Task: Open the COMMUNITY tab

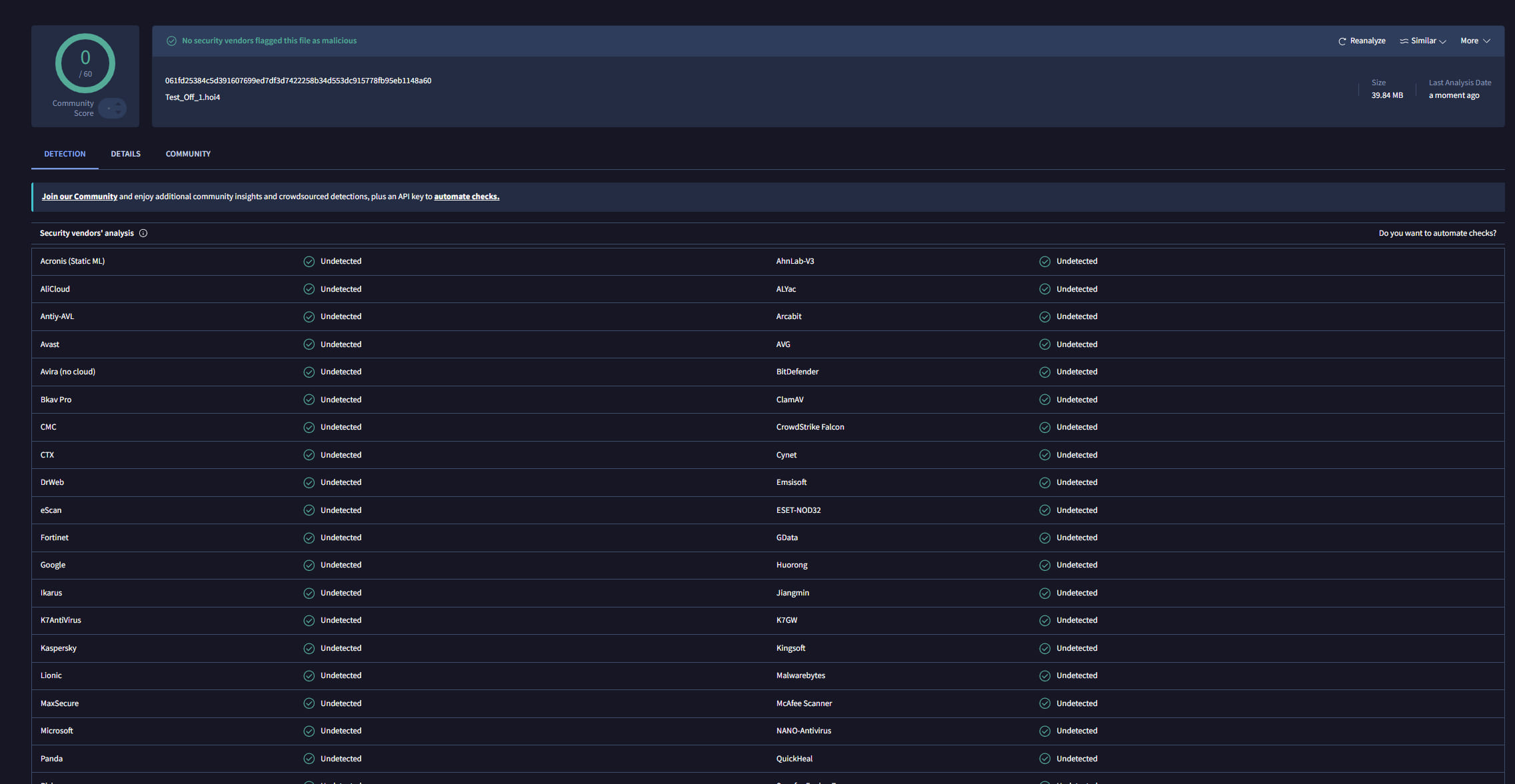Action: coord(188,154)
